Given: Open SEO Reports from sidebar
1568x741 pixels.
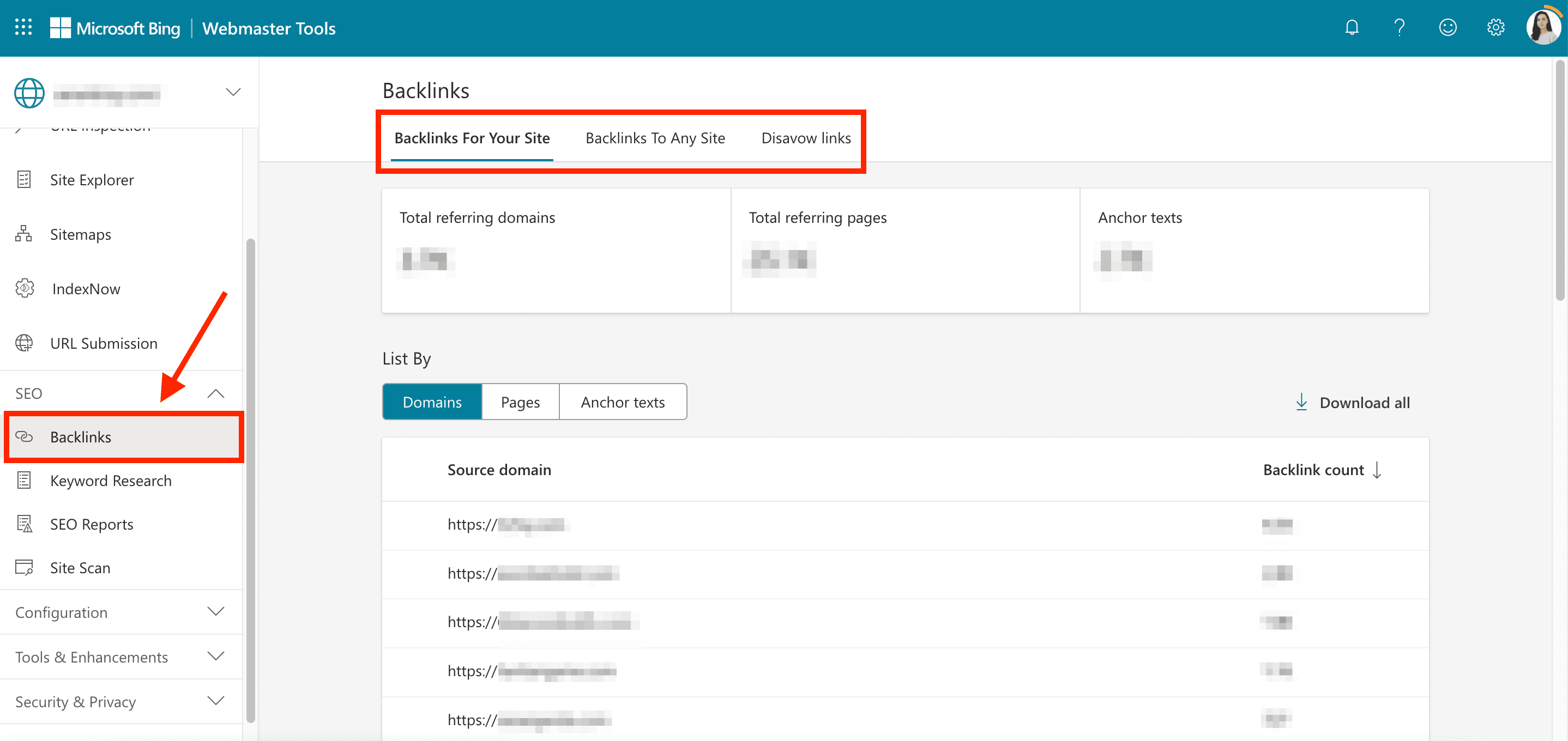Looking at the screenshot, I should [92, 523].
